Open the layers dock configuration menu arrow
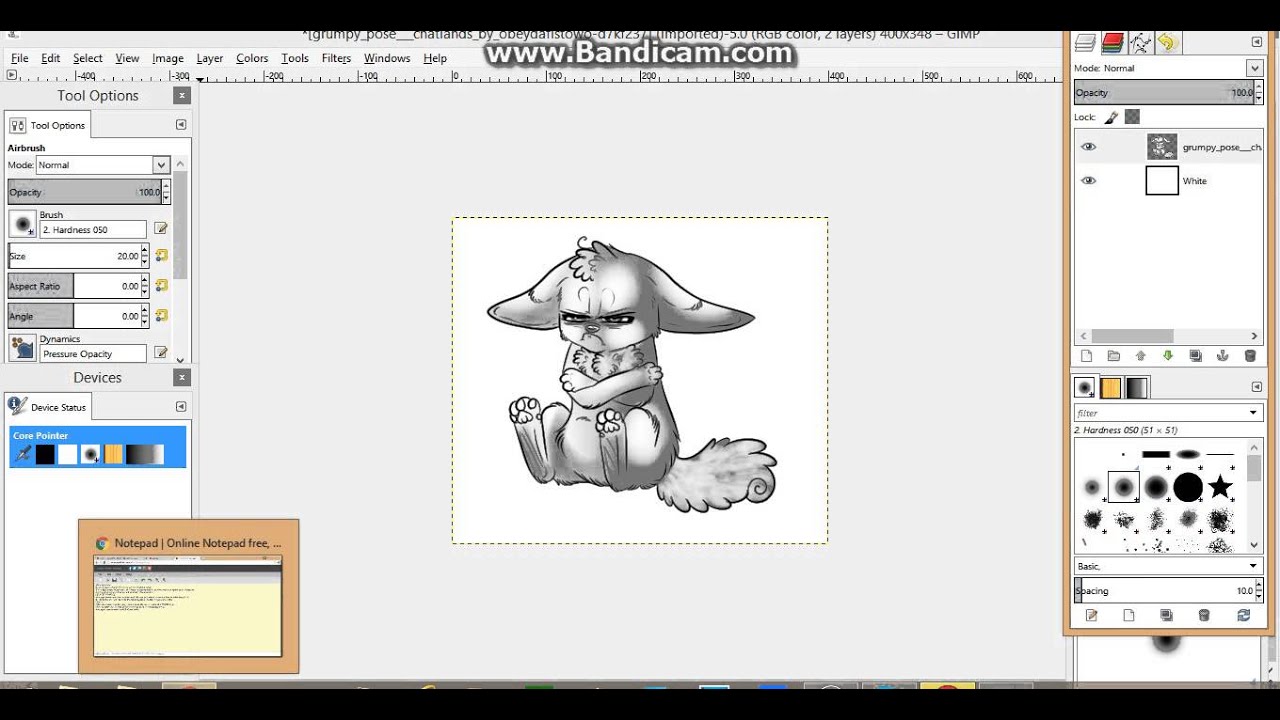This screenshot has height=720, width=1280. (x=1256, y=42)
